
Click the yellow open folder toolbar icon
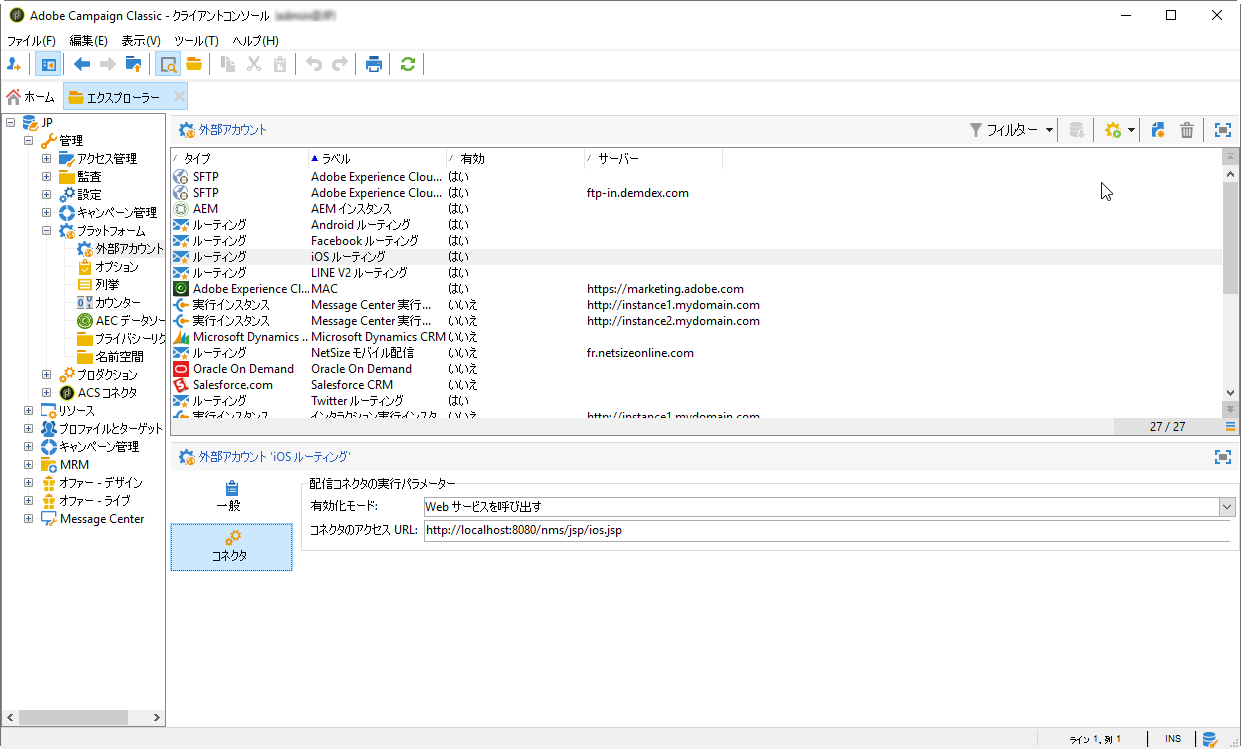point(193,64)
